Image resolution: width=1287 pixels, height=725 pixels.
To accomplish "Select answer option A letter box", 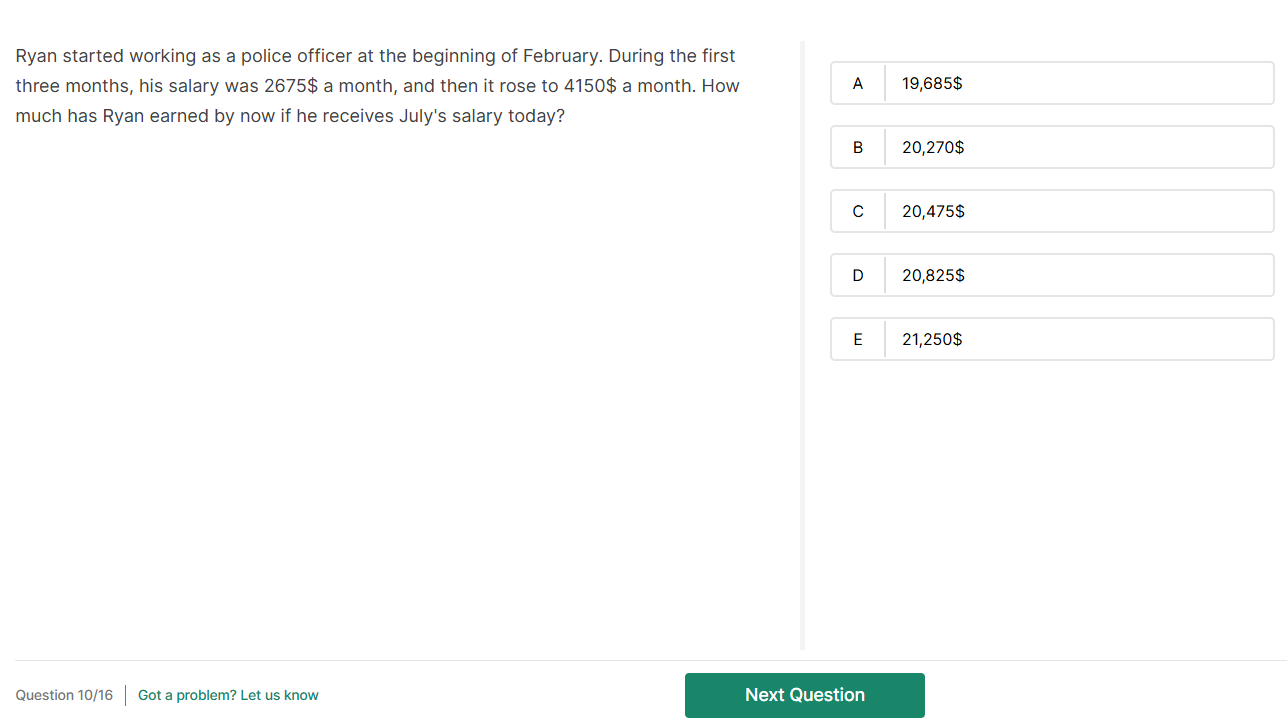I will 858,84.
